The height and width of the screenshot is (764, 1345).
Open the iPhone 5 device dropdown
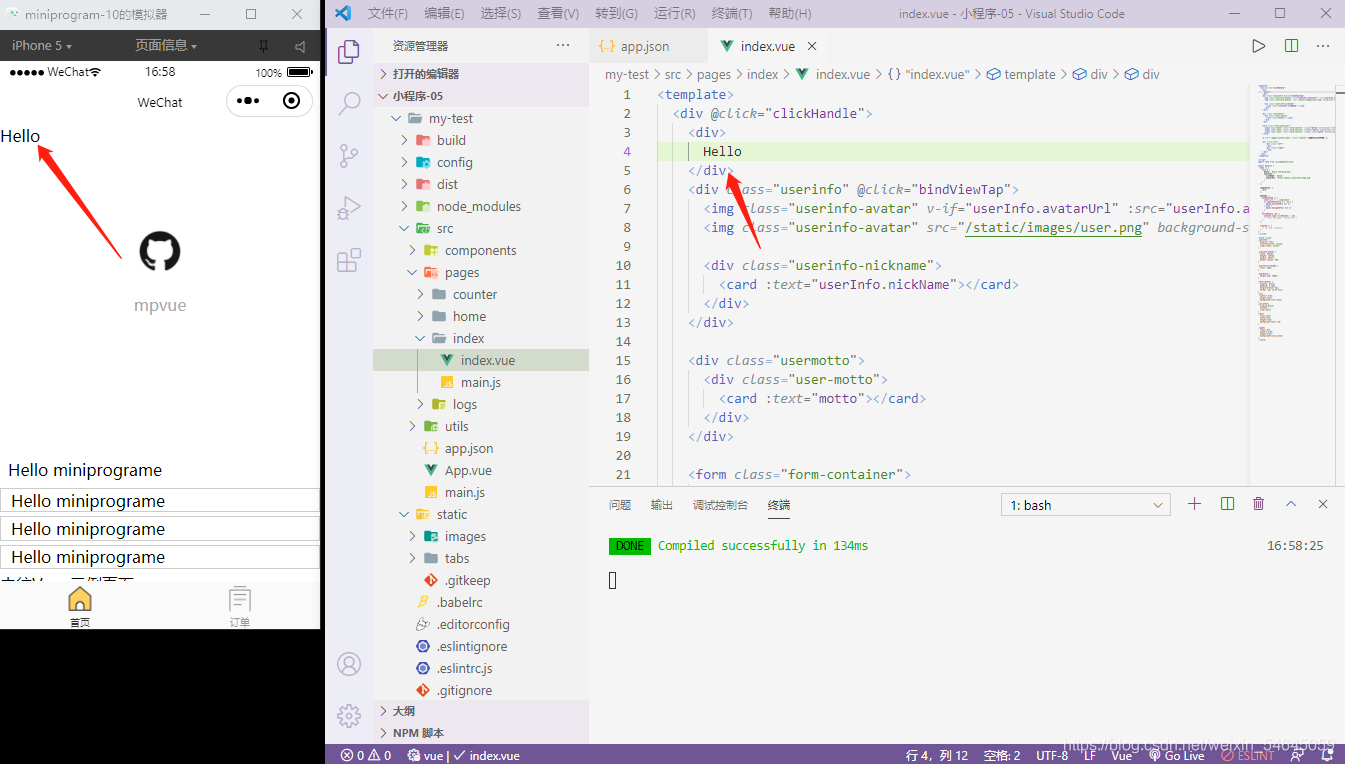click(x=41, y=46)
